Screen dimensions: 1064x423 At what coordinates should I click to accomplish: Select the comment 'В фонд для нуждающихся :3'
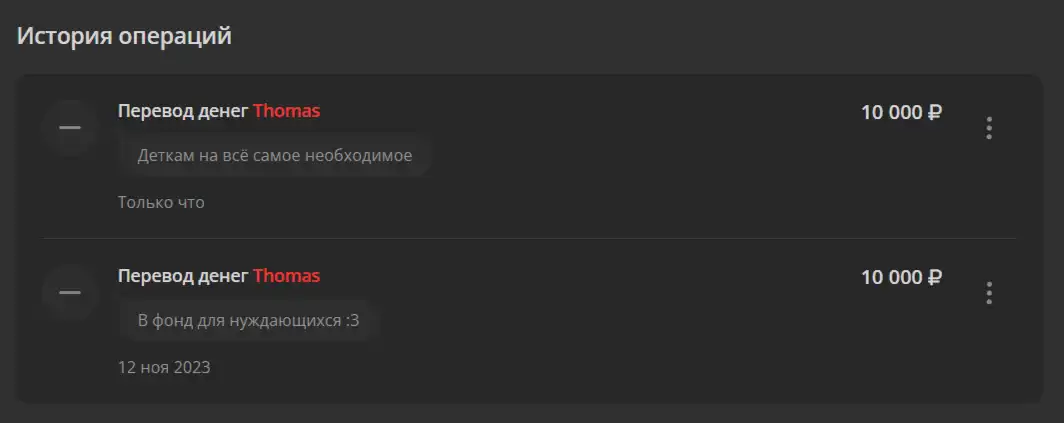[x=248, y=320]
